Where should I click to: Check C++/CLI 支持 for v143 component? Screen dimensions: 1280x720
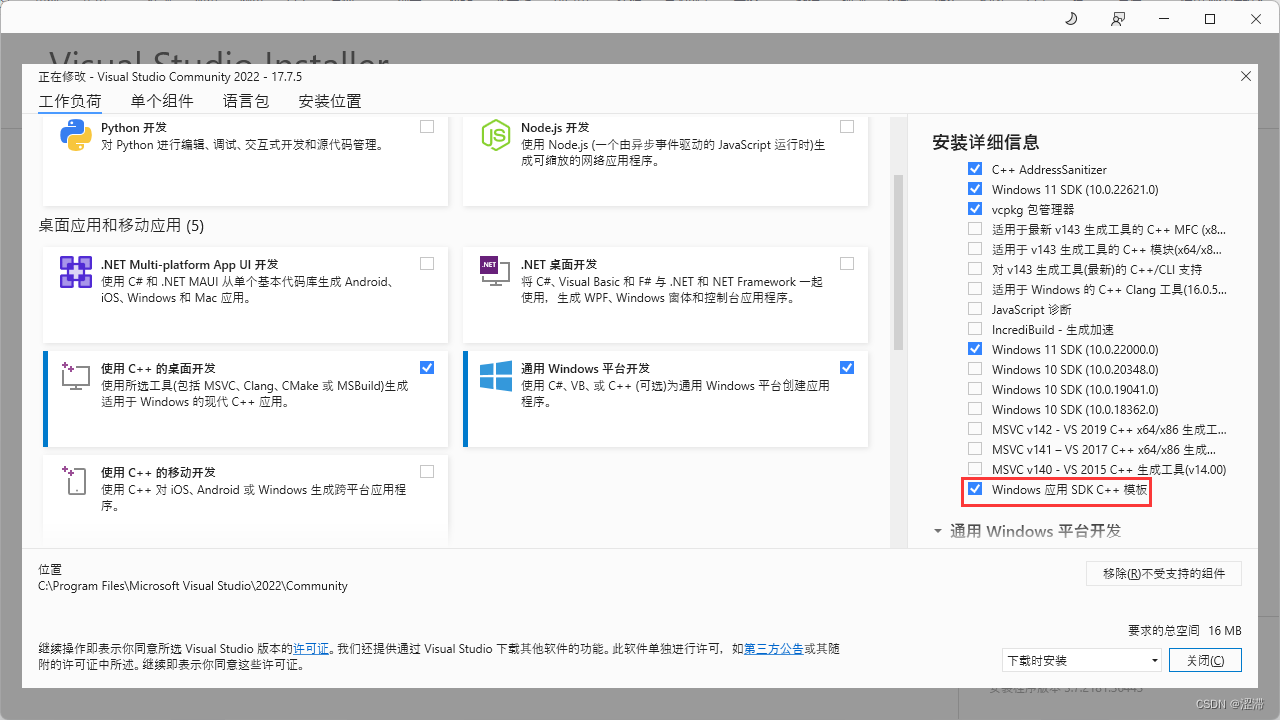pos(975,269)
